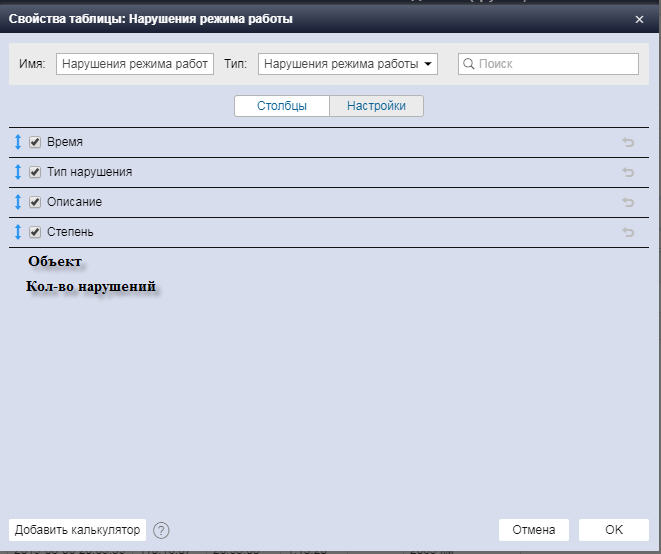Click undo arrow on the Степень row
661x554 pixels.
coord(628,232)
